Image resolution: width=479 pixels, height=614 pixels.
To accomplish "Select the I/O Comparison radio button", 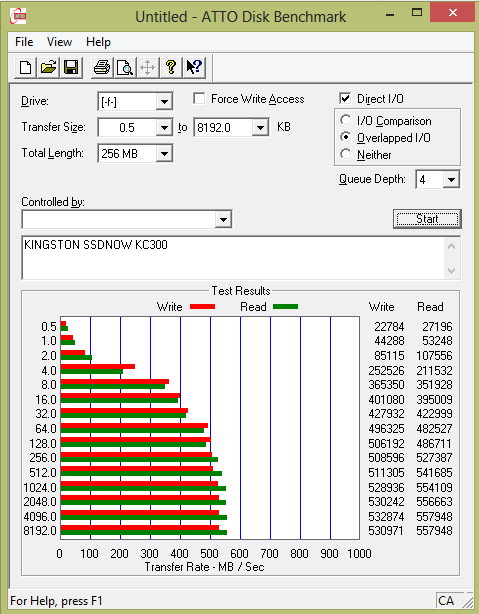I will click(345, 120).
